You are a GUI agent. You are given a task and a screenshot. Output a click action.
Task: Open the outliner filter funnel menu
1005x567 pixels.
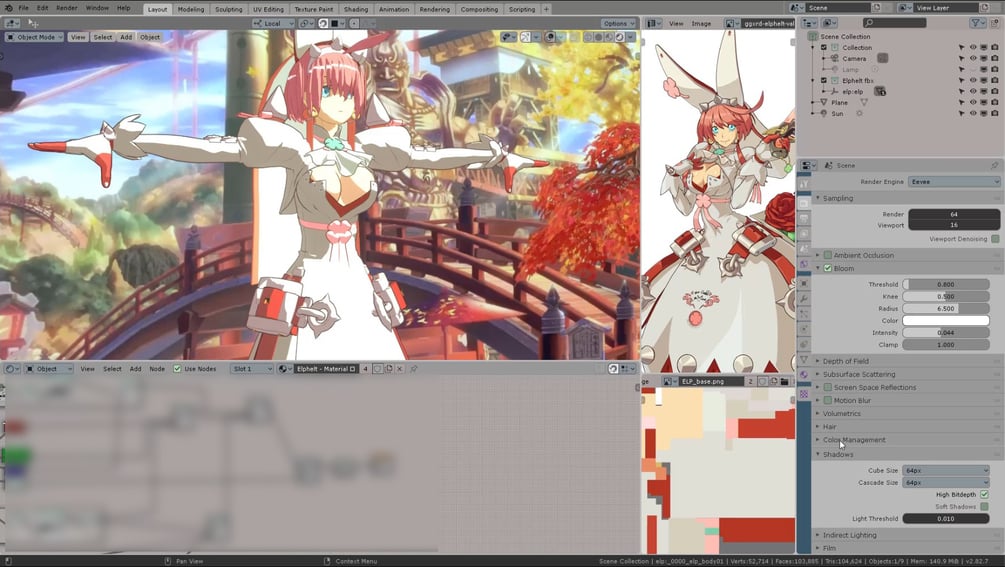pos(977,23)
